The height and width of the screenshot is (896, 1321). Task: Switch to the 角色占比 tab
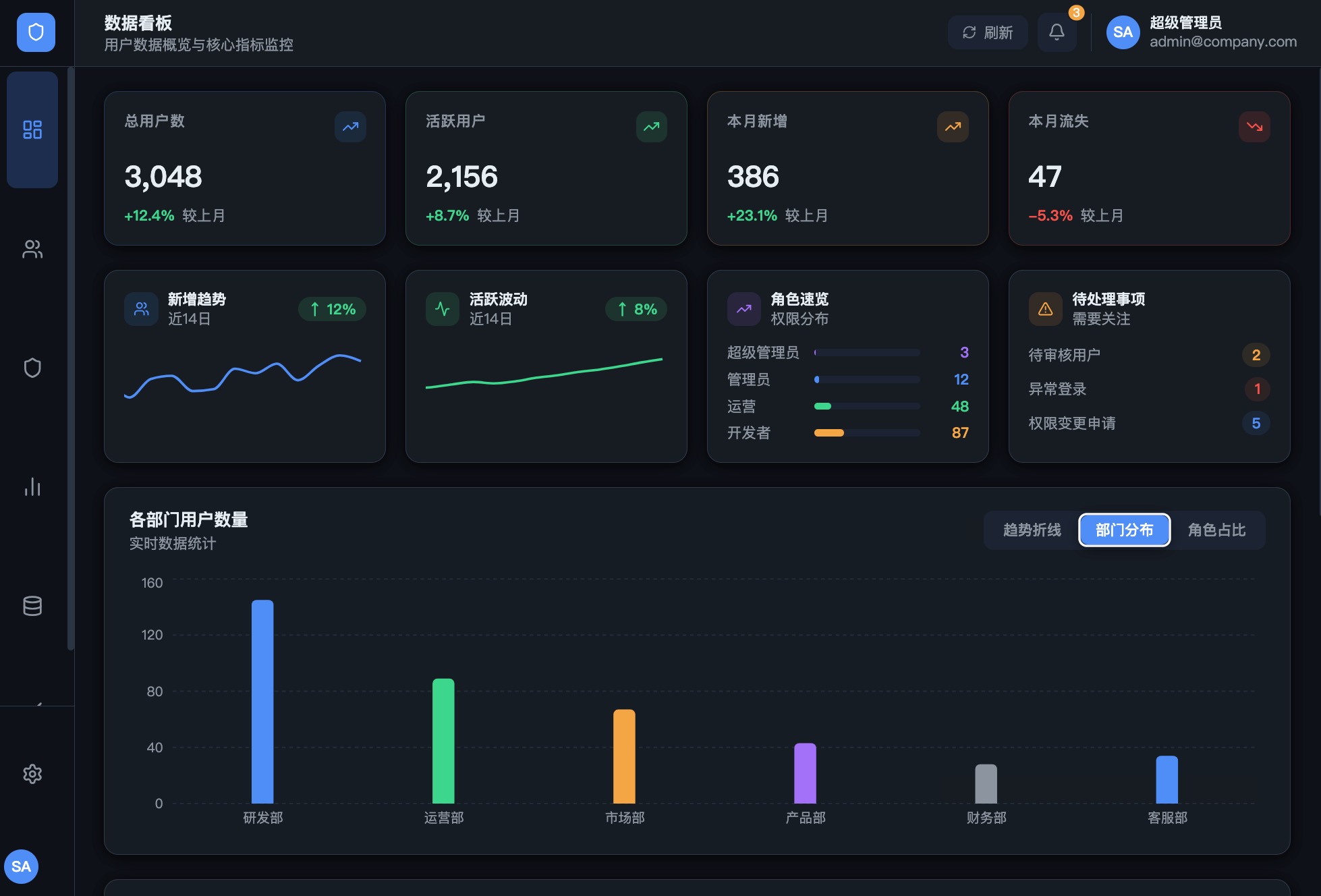pyautogui.click(x=1216, y=530)
